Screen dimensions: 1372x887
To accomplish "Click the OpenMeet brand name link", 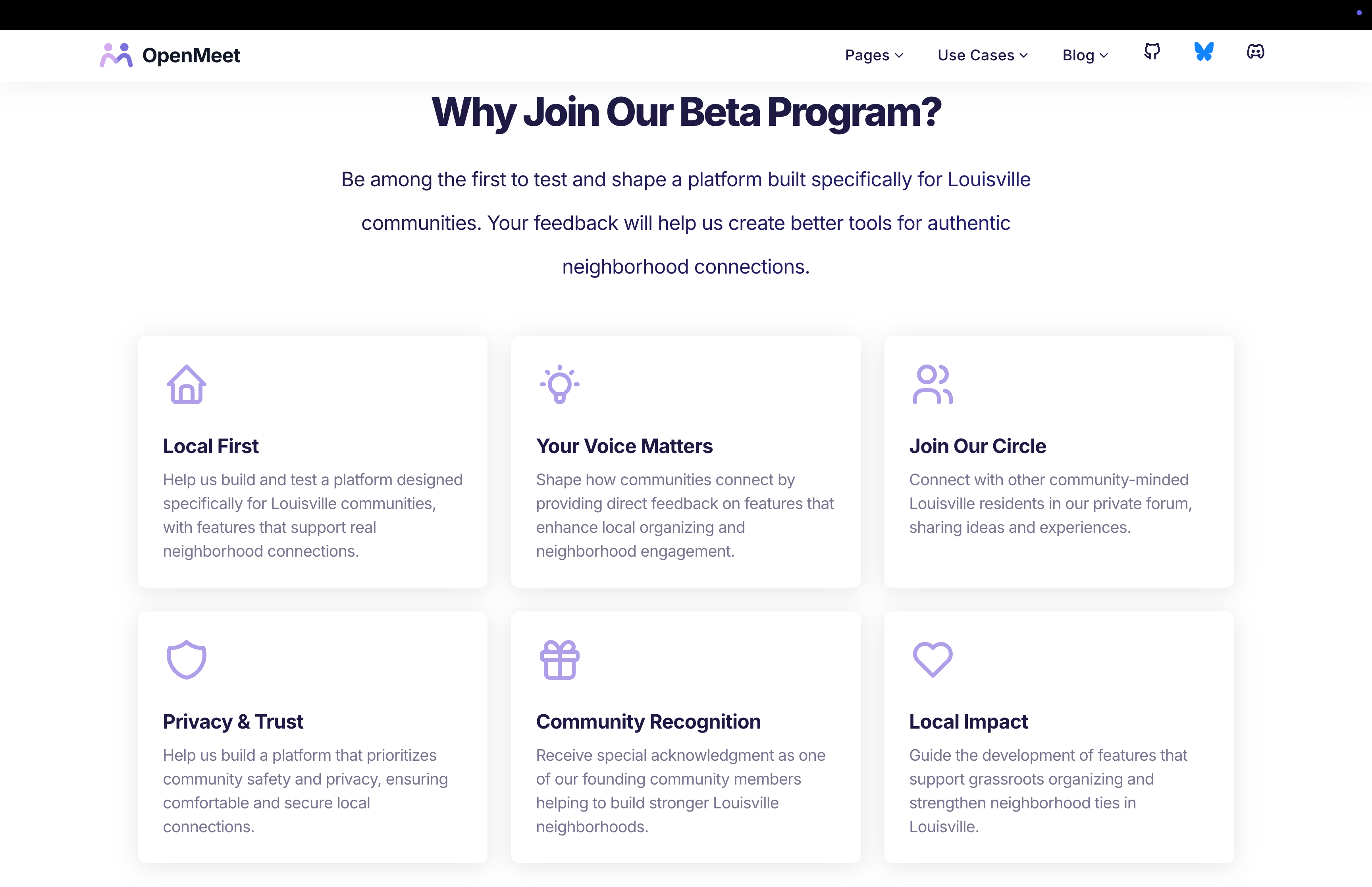I will [x=191, y=55].
